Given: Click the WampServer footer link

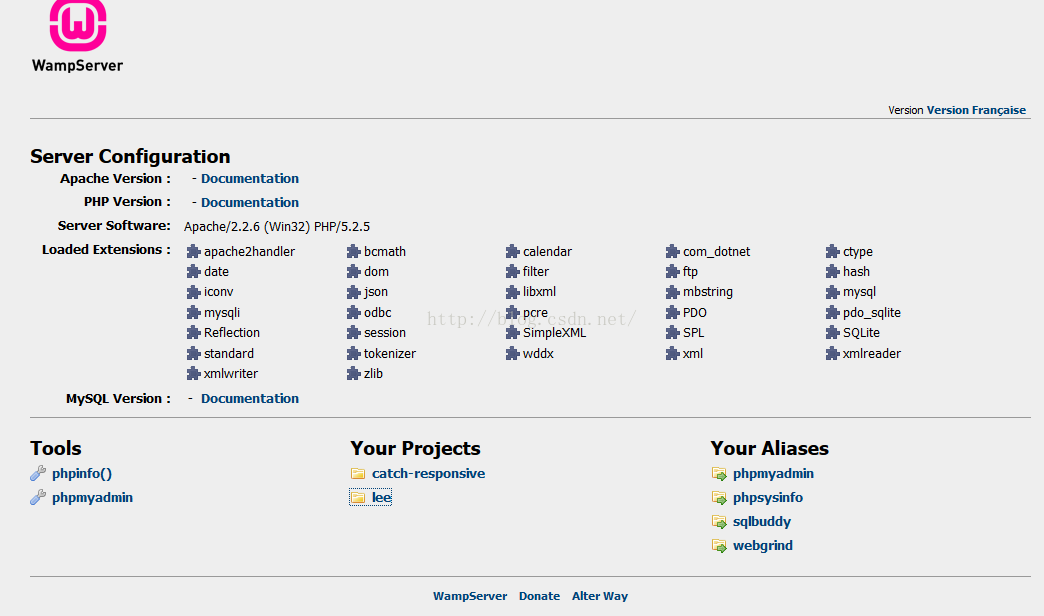Looking at the screenshot, I should pyautogui.click(x=470, y=596).
